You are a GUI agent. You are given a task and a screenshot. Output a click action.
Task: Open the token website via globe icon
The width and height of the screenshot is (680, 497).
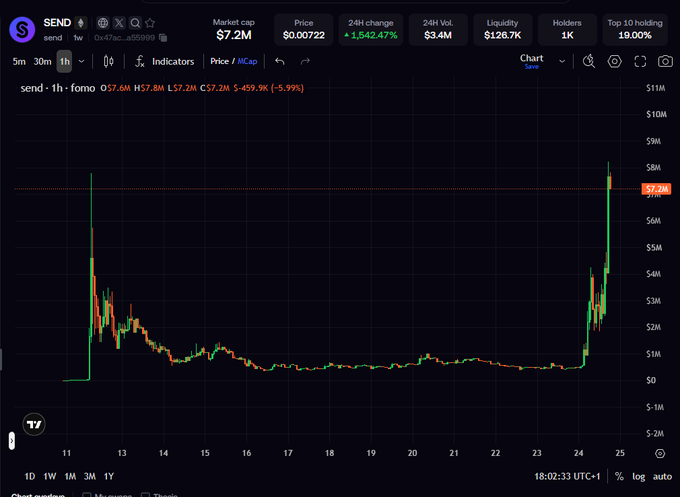pos(103,23)
